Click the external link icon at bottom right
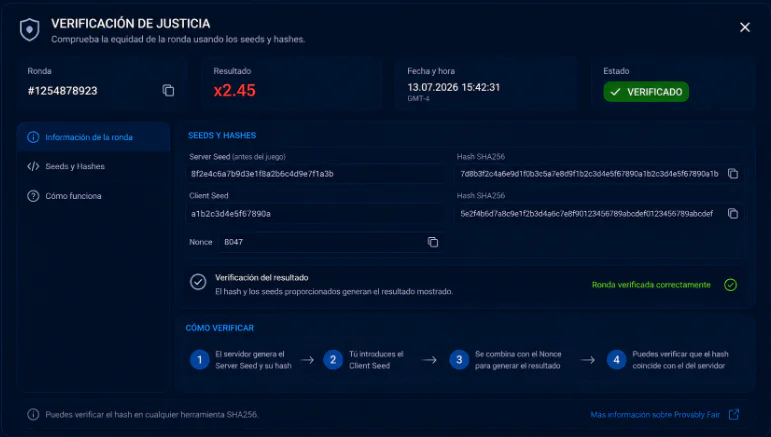Screen dimensions: 771x437 734,414
